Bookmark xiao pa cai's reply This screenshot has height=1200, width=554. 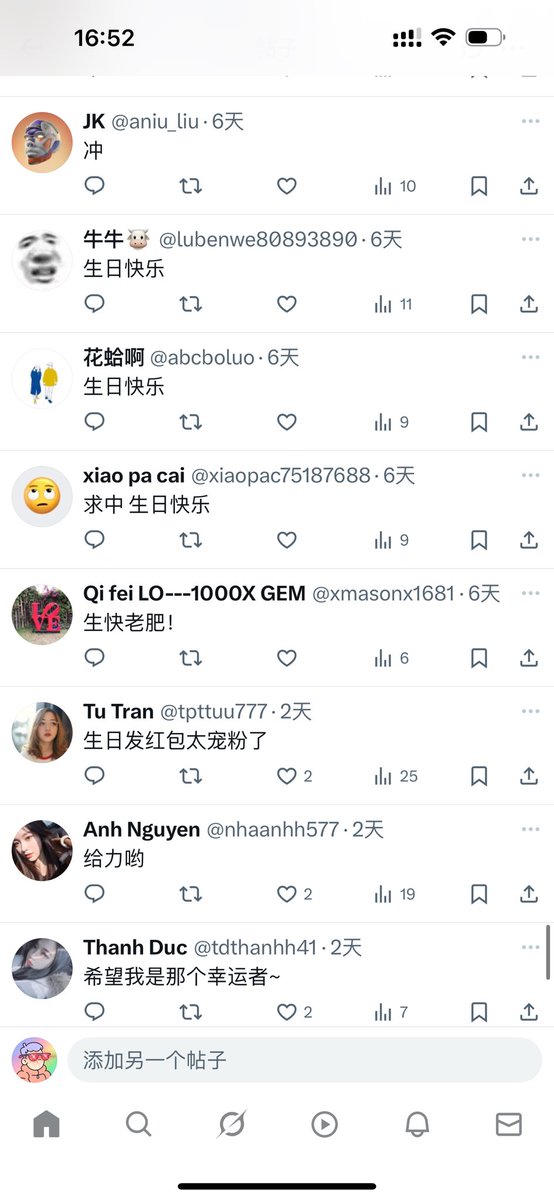pyautogui.click(x=479, y=540)
